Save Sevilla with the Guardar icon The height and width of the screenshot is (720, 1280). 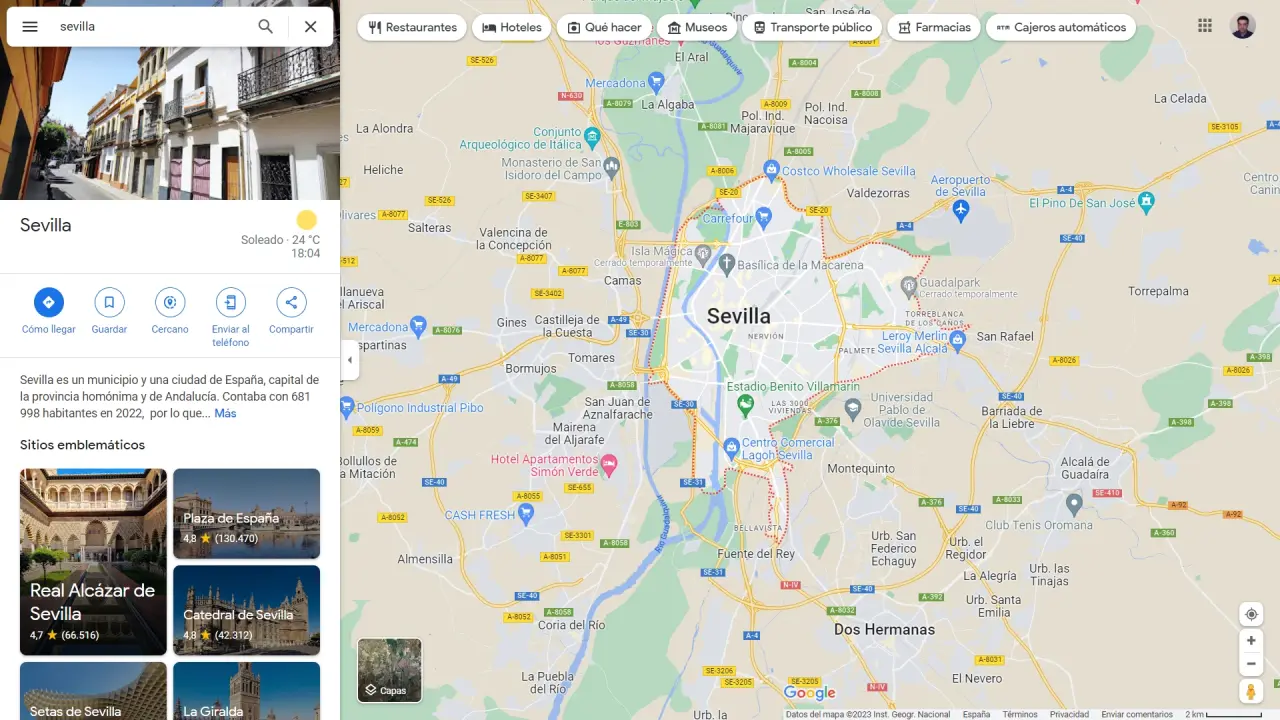pyautogui.click(x=109, y=302)
